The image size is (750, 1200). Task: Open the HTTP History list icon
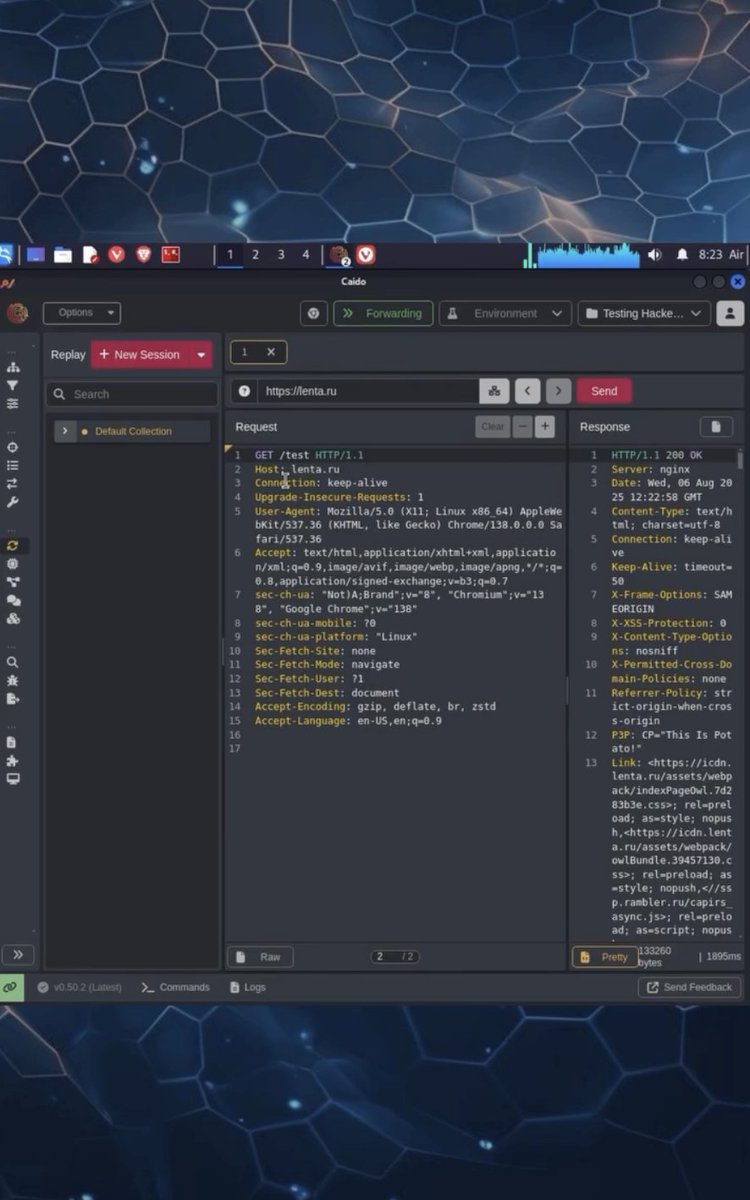[x=13, y=465]
